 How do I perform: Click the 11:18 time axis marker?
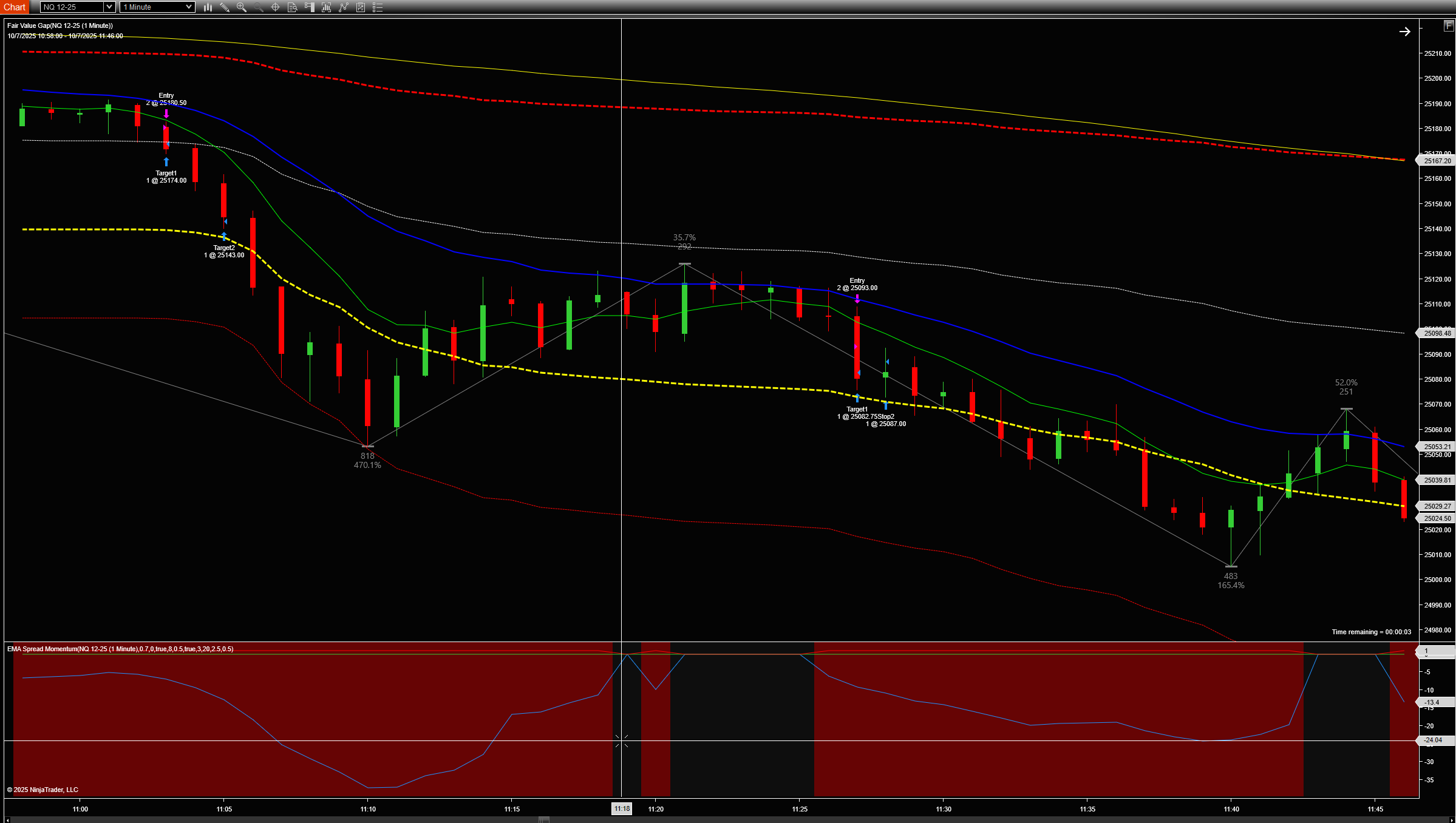tap(622, 808)
